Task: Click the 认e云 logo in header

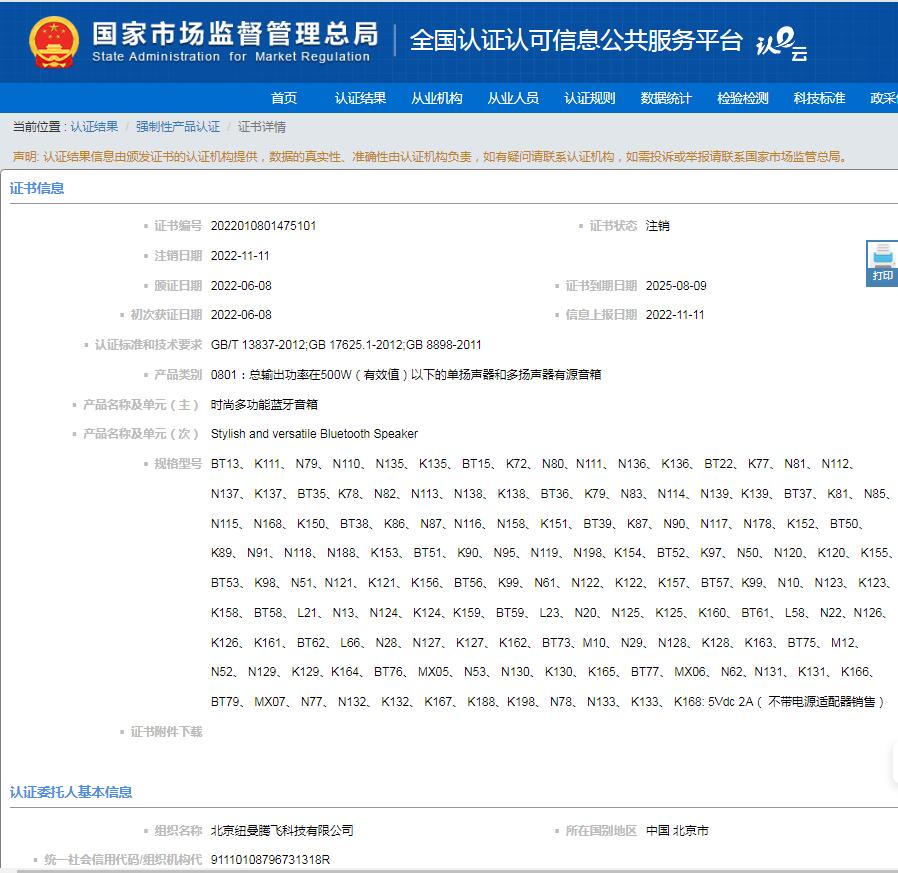Action: tap(782, 44)
